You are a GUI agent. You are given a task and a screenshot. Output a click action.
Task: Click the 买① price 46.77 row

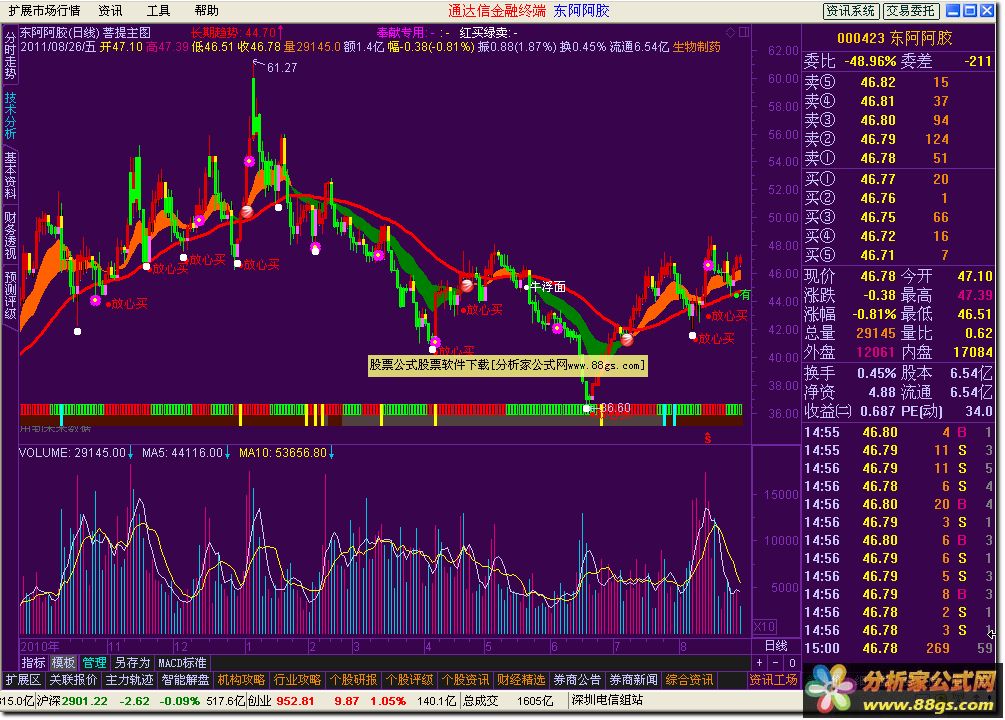[897, 180]
